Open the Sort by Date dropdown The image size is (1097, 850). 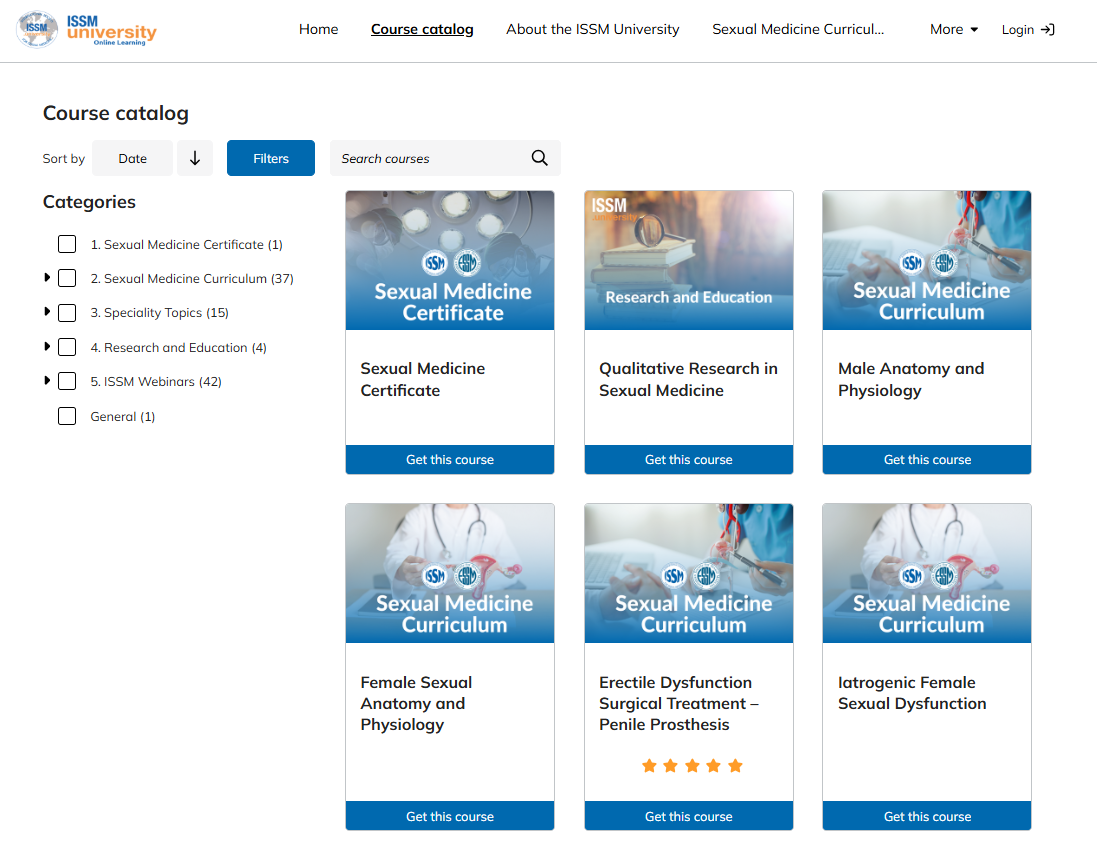point(132,158)
